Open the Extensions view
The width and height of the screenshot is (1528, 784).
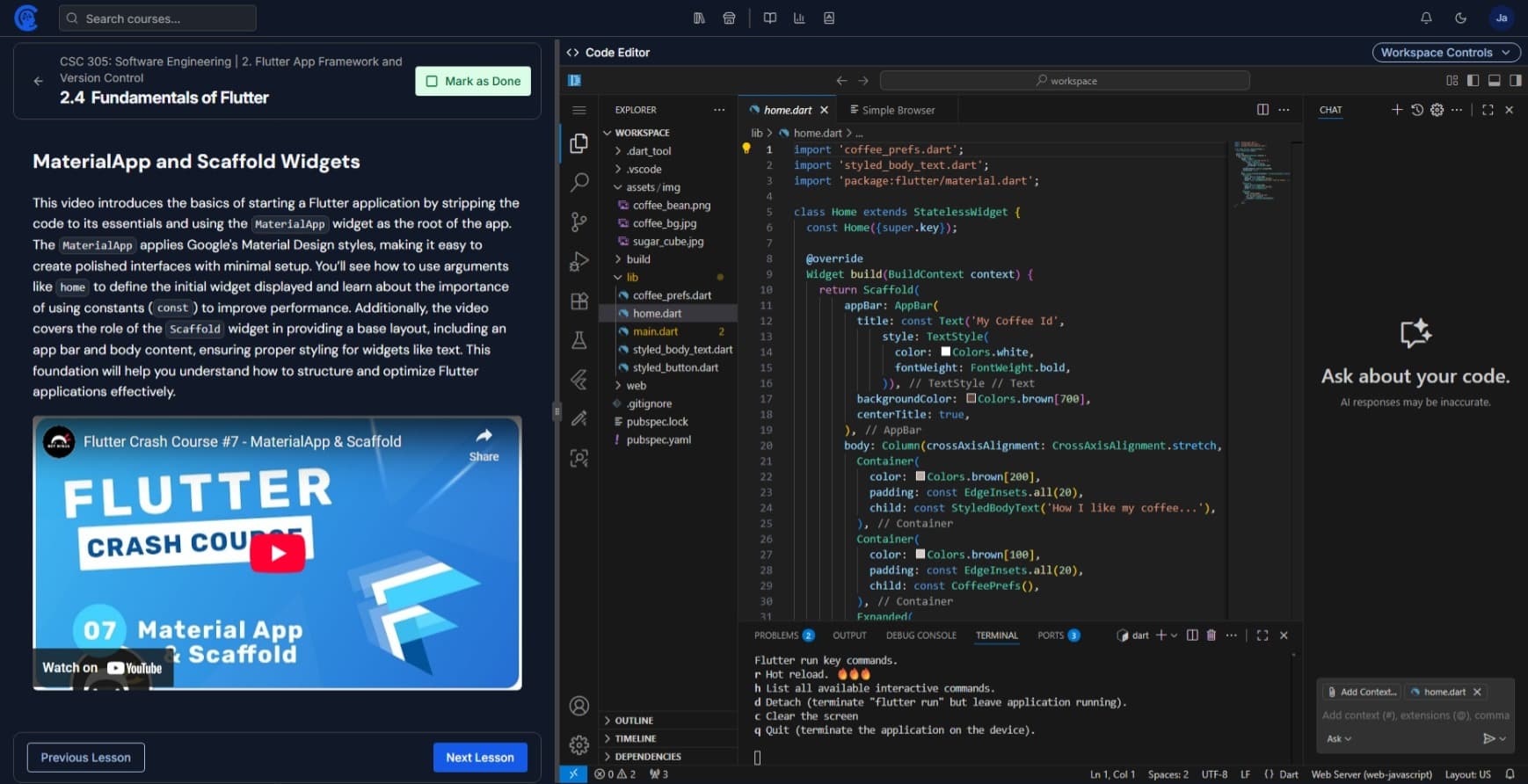tap(578, 301)
